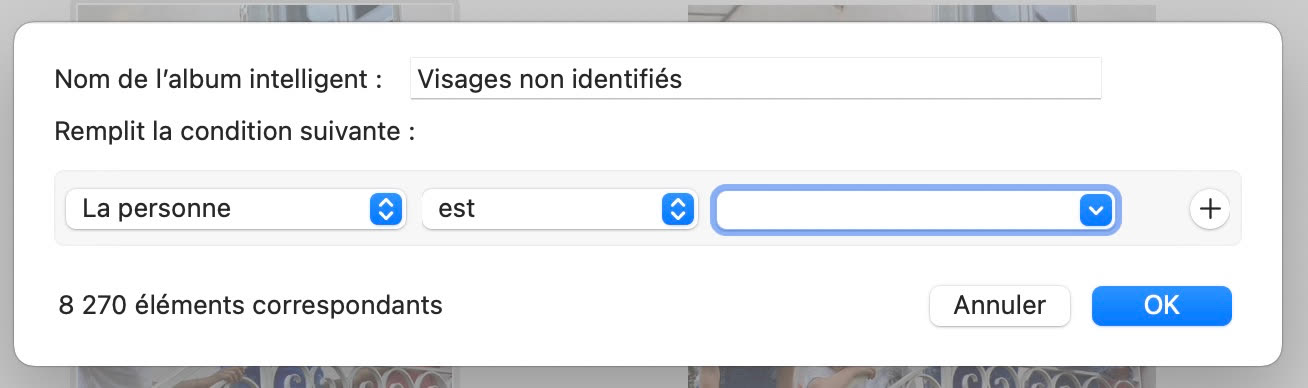1308x388 pixels.
Task: Select the dimmed photo thumbnail above dialog, right side
Action: (x=922, y=12)
